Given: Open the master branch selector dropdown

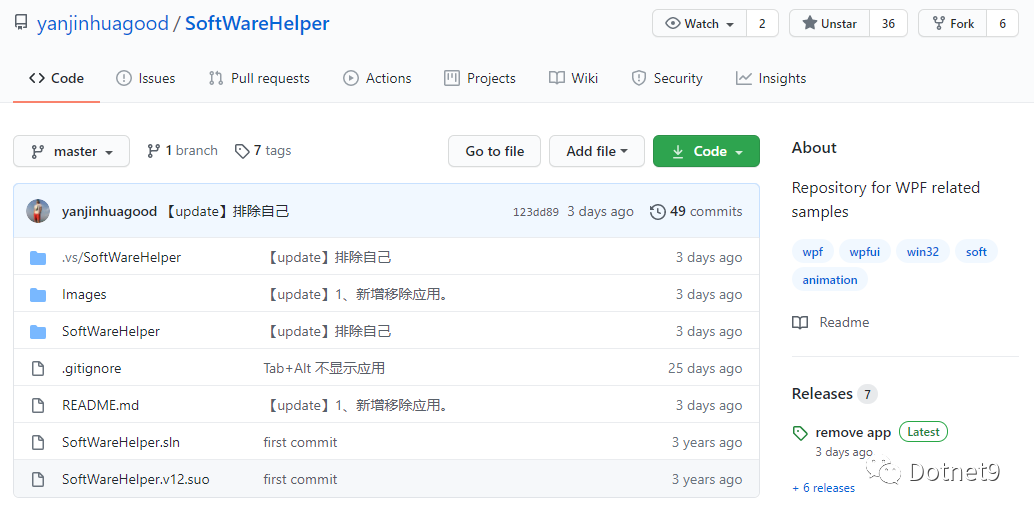Looking at the screenshot, I should [71, 151].
